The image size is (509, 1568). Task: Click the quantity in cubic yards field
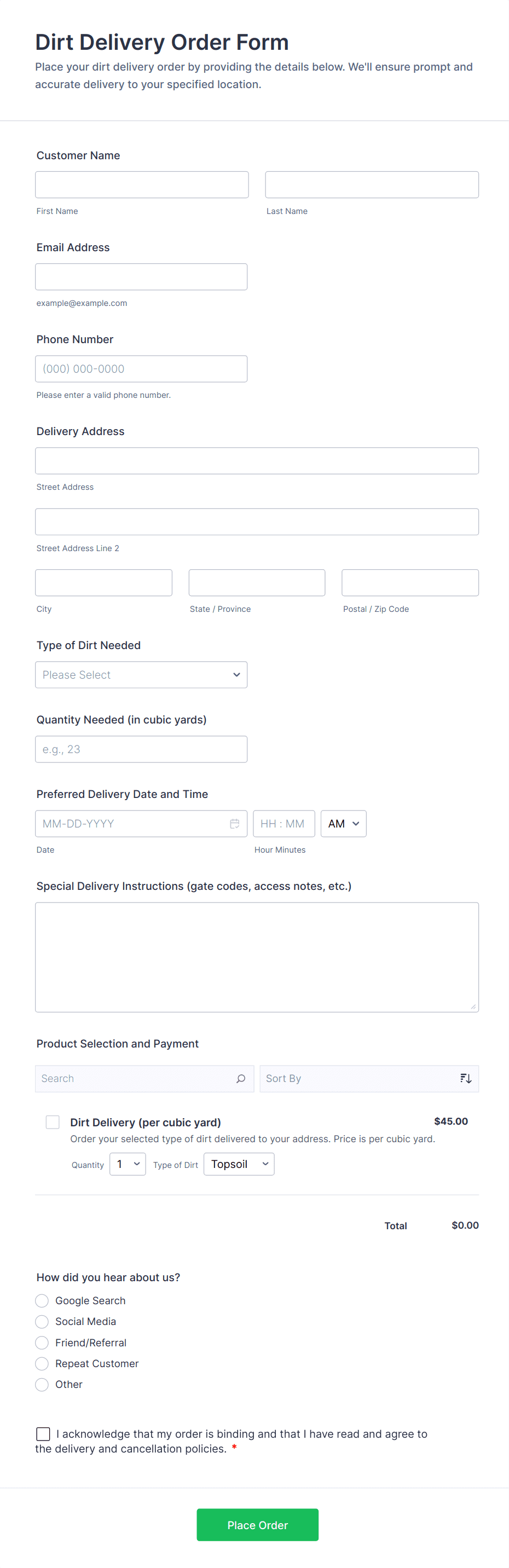(x=141, y=749)
